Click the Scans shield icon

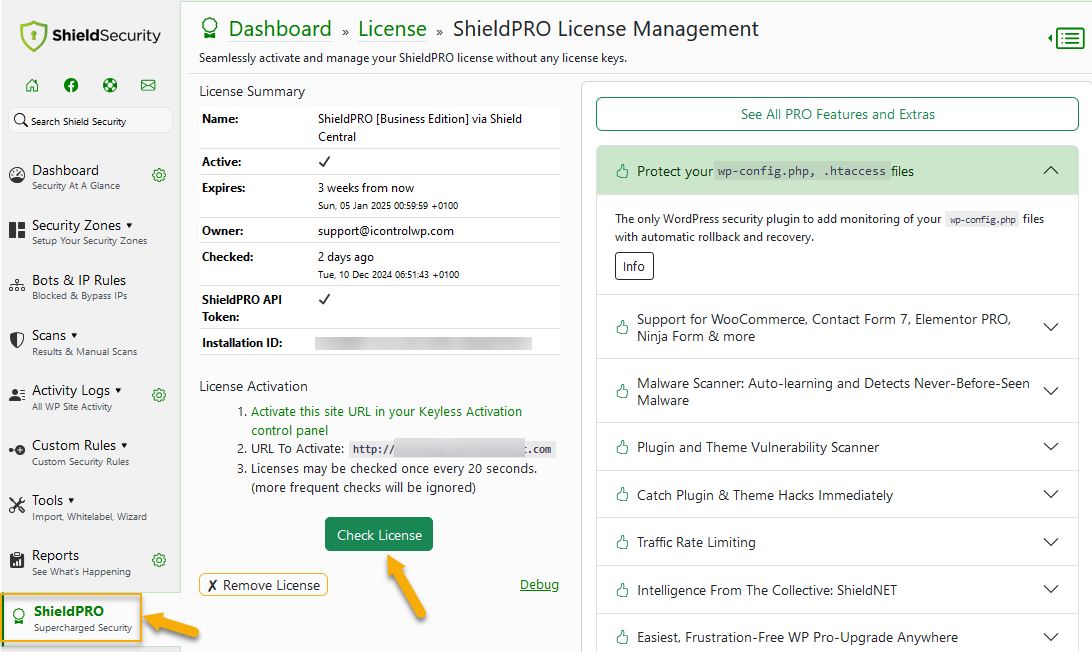click(17, 340)
